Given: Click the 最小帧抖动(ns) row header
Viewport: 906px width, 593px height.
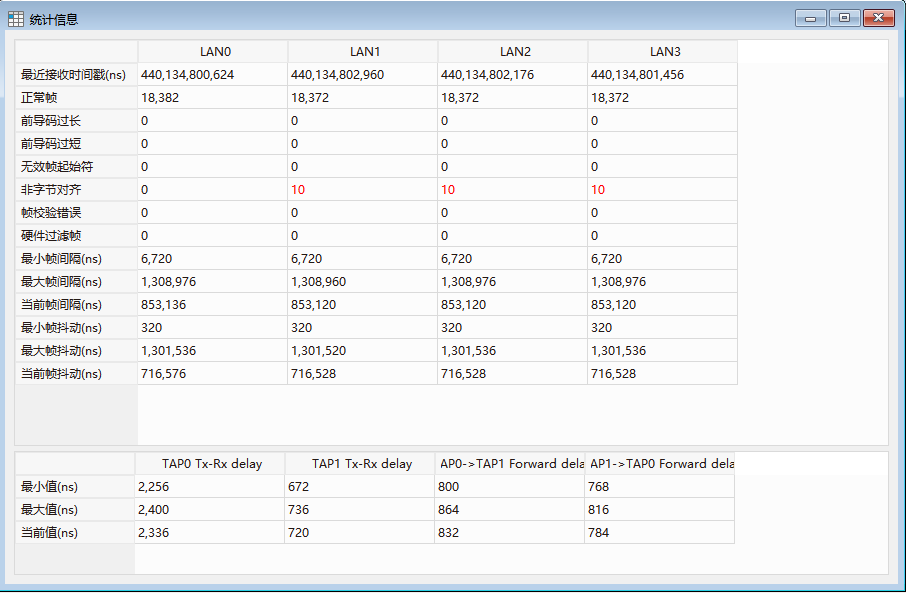Looking at the screenshot, I should [x=76, y=328].
